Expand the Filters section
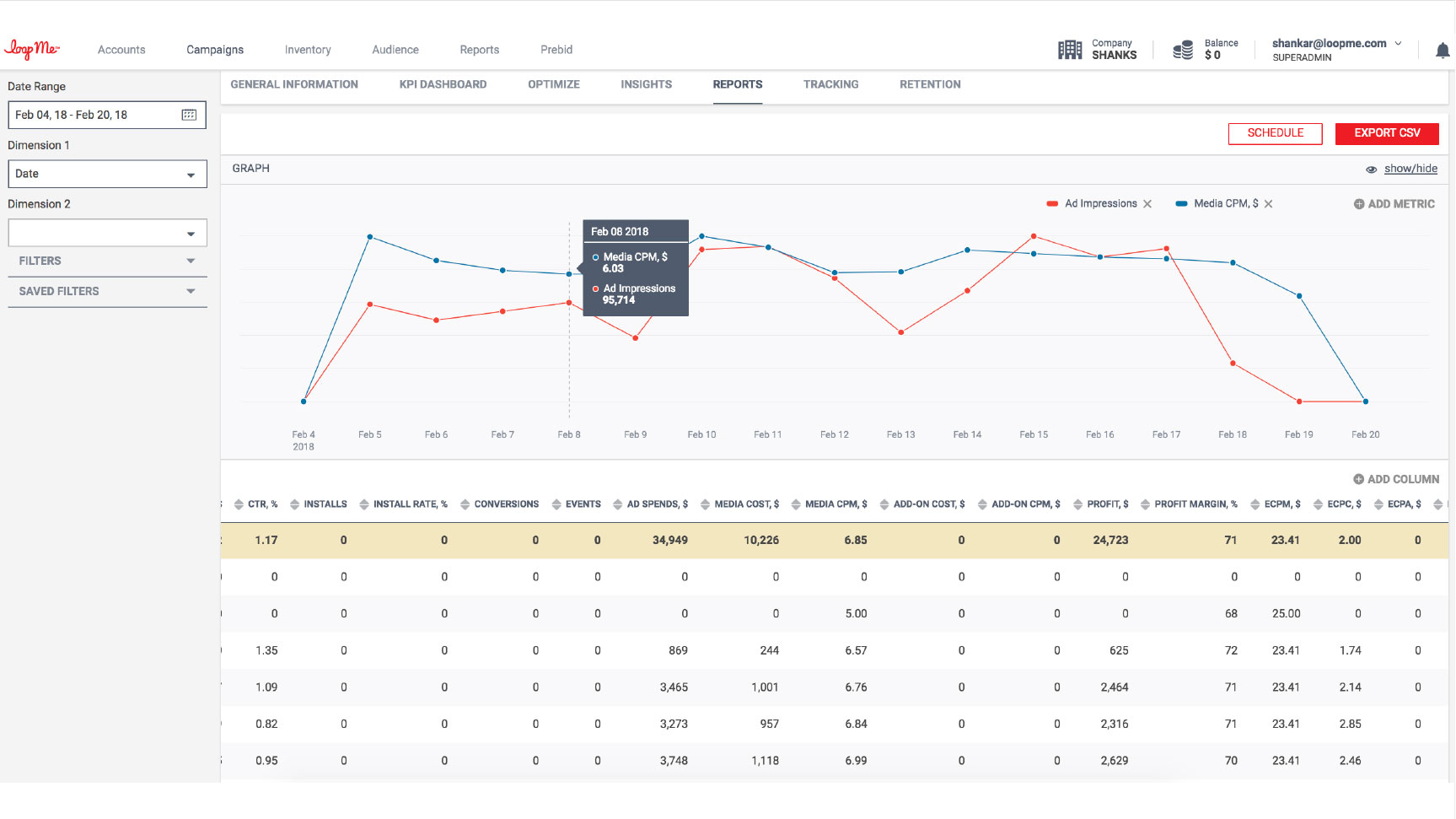The width and height of the screenshot is (1456, 819). pyautogui.click(x=107, y=261)
